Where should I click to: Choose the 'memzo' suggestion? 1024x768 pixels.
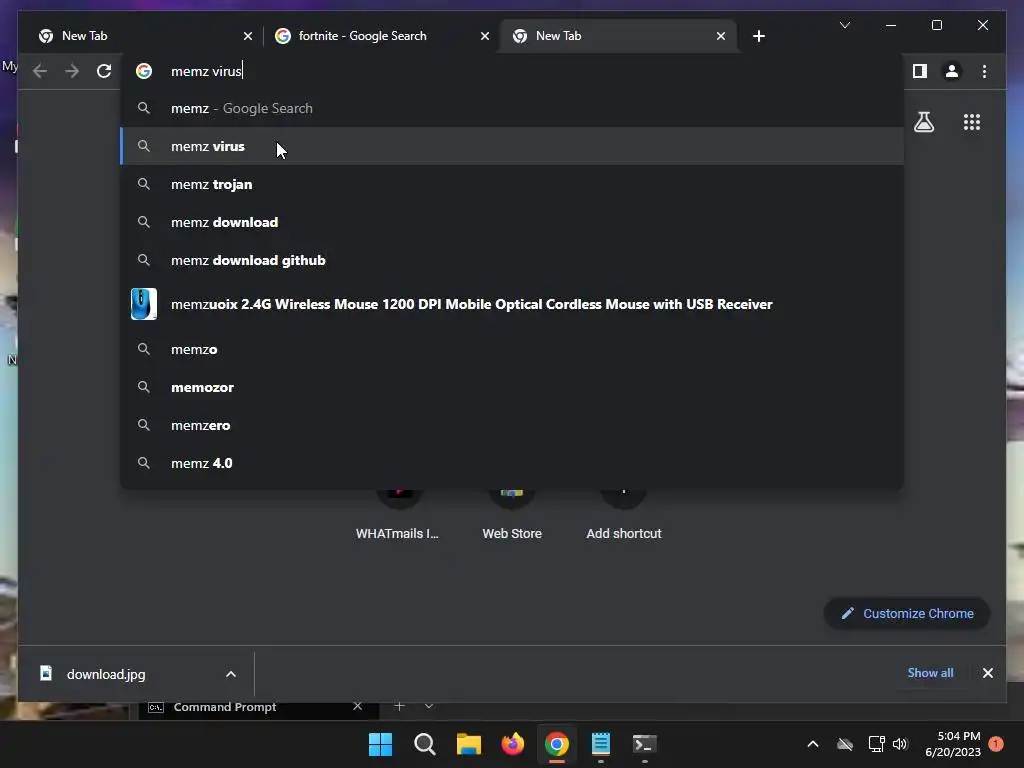pos(512,349)
